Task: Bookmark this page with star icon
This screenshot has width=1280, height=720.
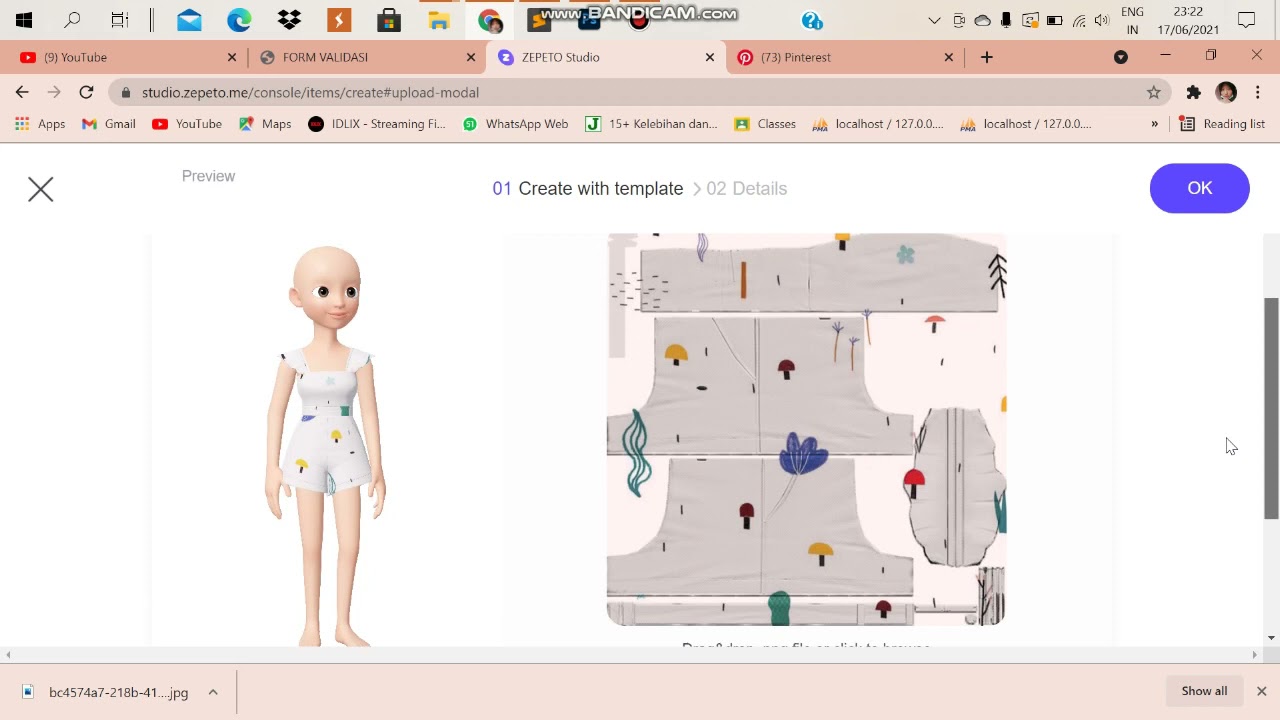Action: [x=1154, y=92]
